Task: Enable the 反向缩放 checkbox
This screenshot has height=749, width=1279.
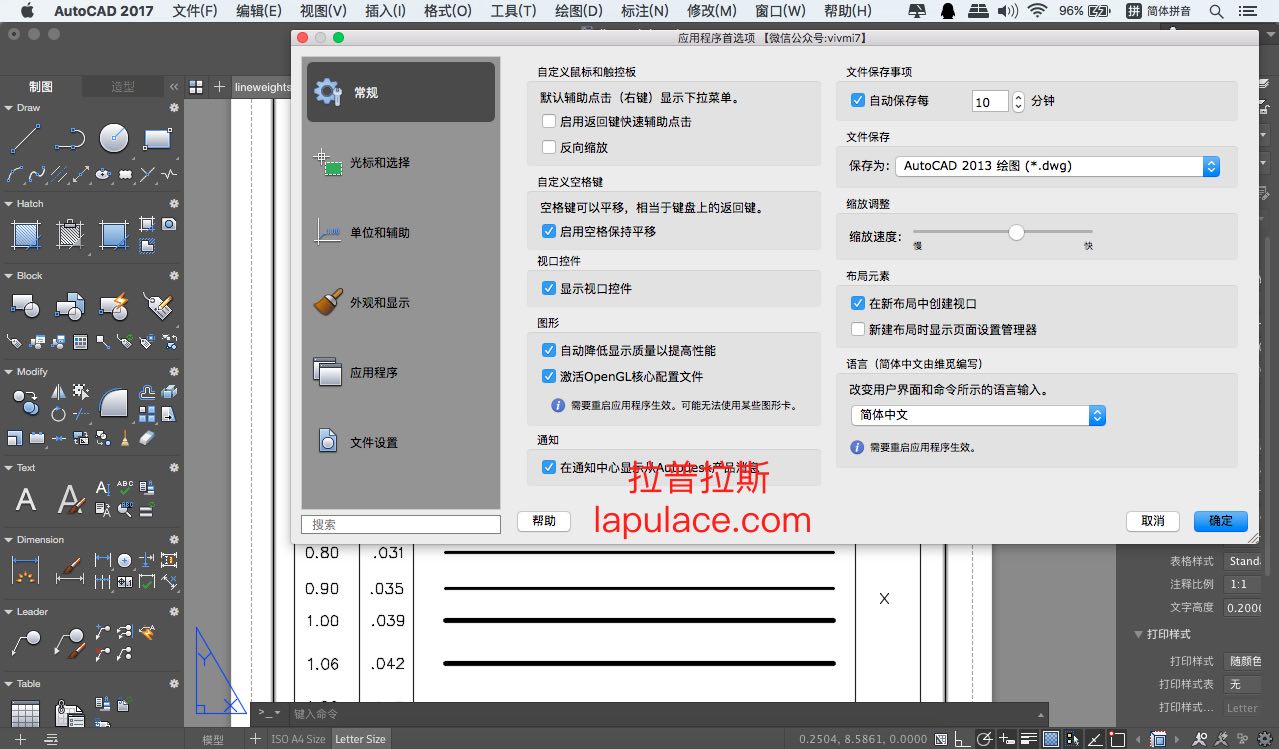Action: pyautogui.click(x=549, y=147)
